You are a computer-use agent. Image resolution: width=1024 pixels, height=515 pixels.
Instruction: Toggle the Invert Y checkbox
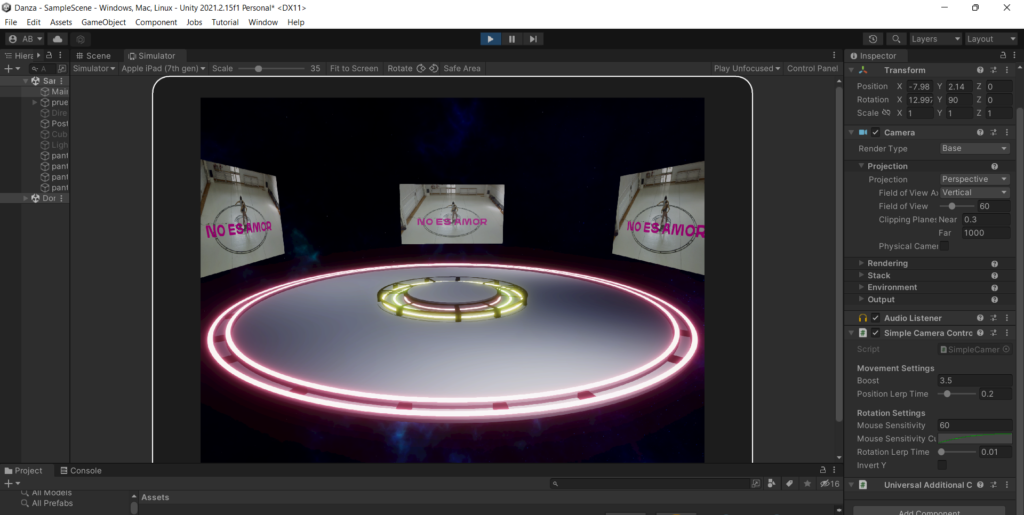pos(942,465)
